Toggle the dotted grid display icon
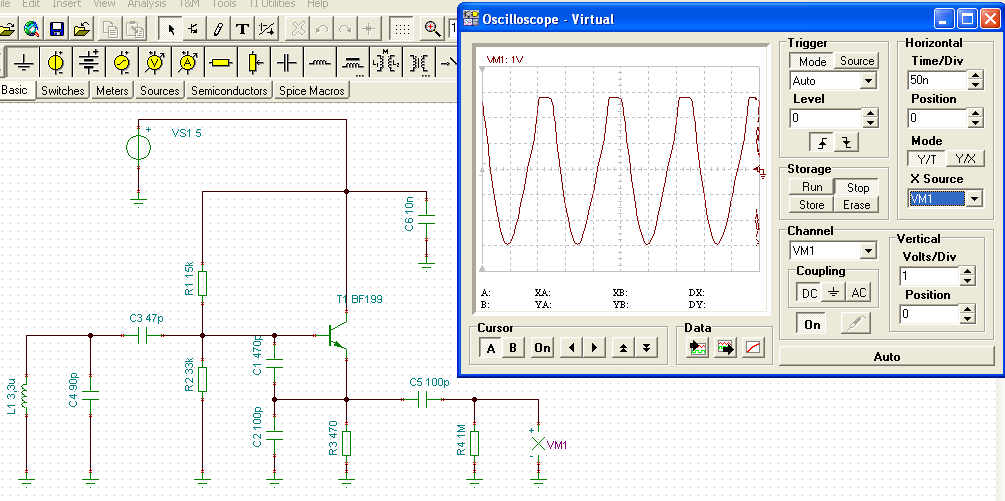Screen dimensions: 1005x501 [402, 29]
